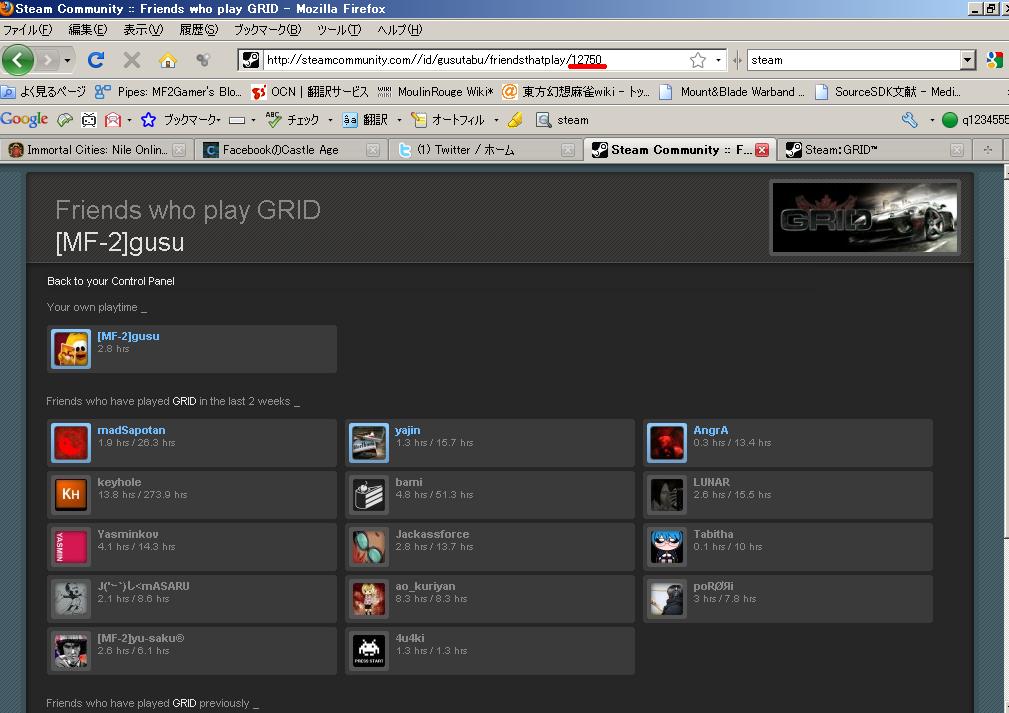The image size is (1009, 713).
Task: Expand the wrench settings dropdown arrow
Action: coord(931,120)
